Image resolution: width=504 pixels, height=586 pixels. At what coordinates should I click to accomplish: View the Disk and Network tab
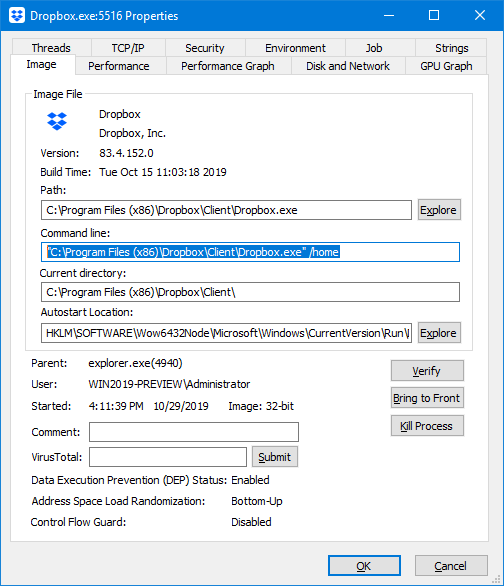pos(348,66)
